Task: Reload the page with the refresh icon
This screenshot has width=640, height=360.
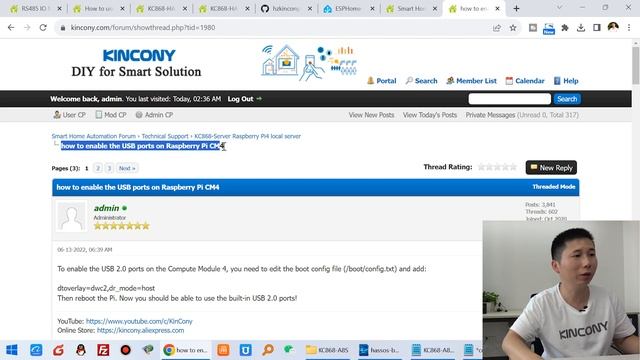Action: [43, 27]
